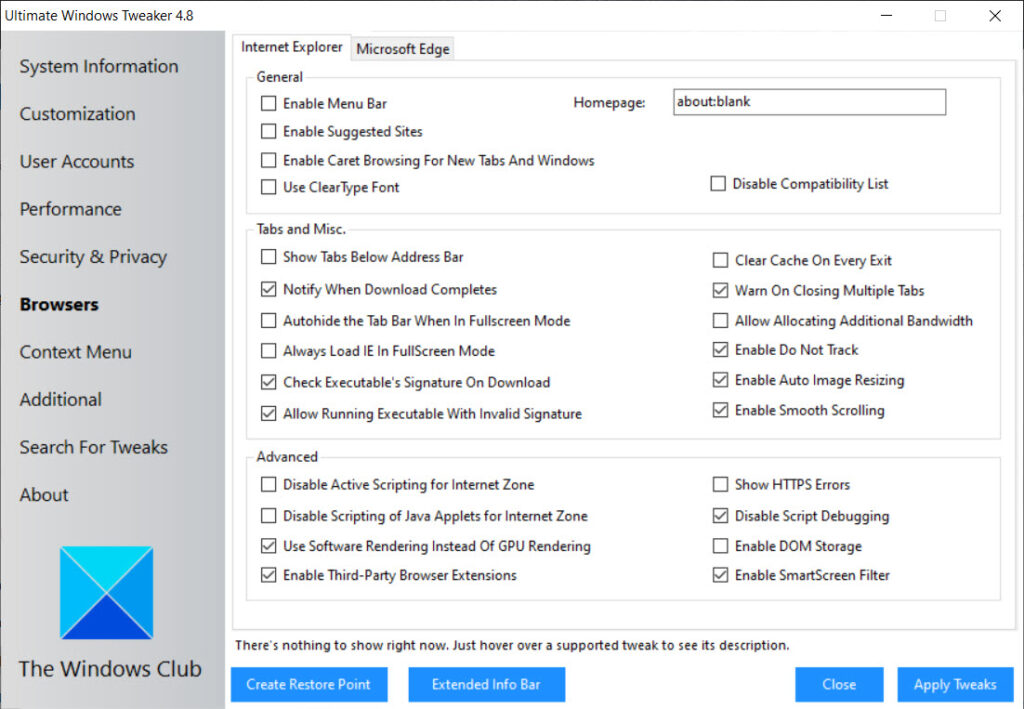
Task: Check Allow Allocating Additional Bandwidth
Action: [x=720, y=321]
